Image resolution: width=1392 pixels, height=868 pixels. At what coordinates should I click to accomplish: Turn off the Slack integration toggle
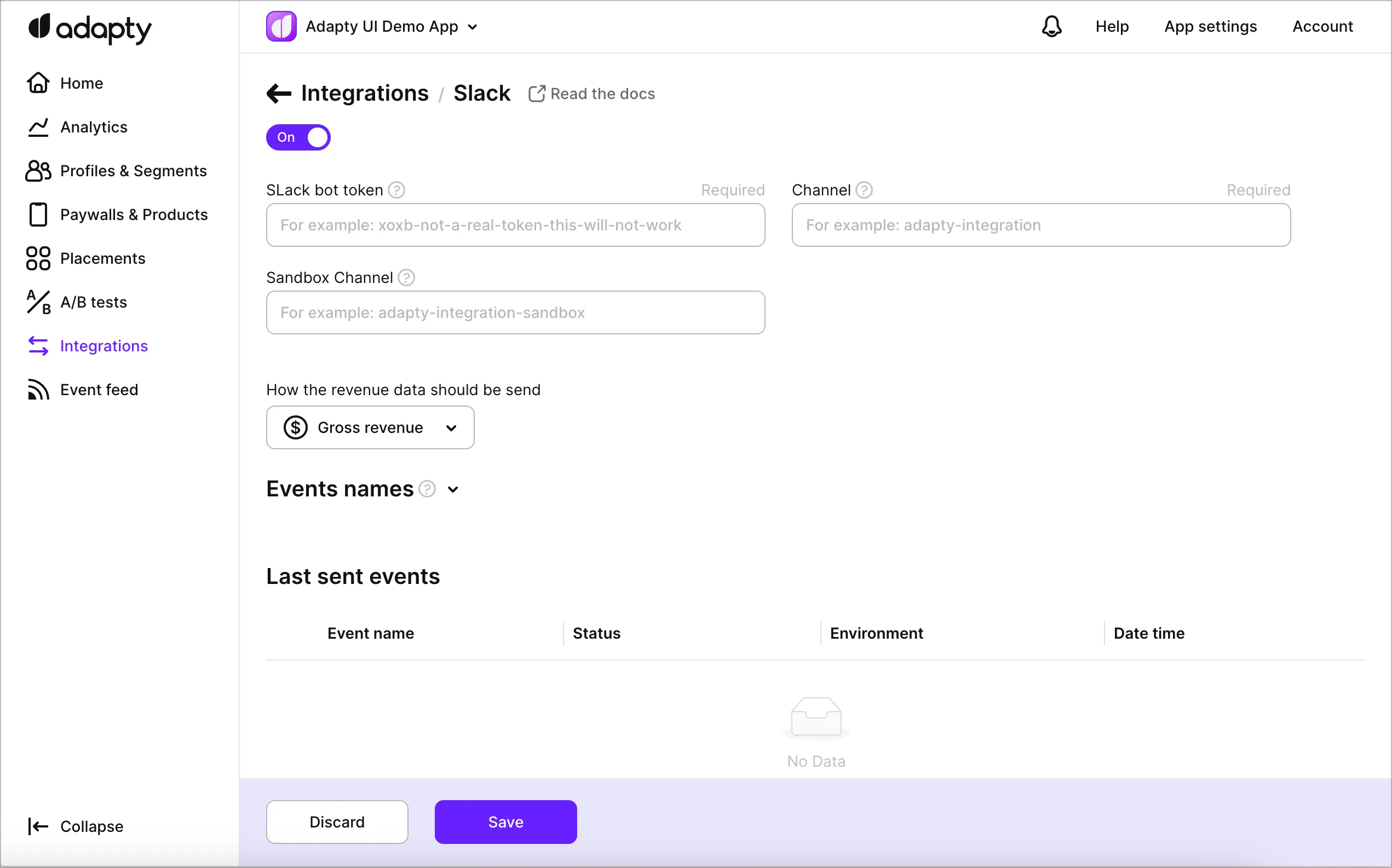[x=298, y=137]
